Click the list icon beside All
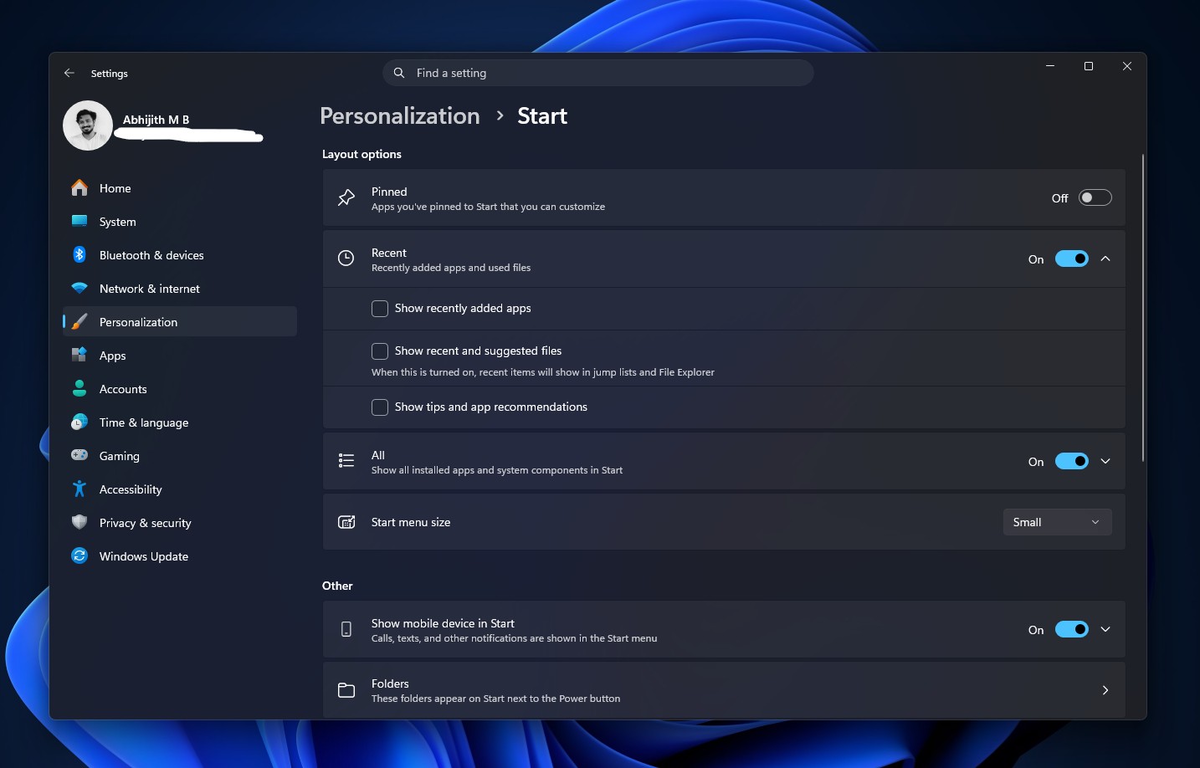The height and width of the screenshot is (768, 1200). [x=346, y=461]
